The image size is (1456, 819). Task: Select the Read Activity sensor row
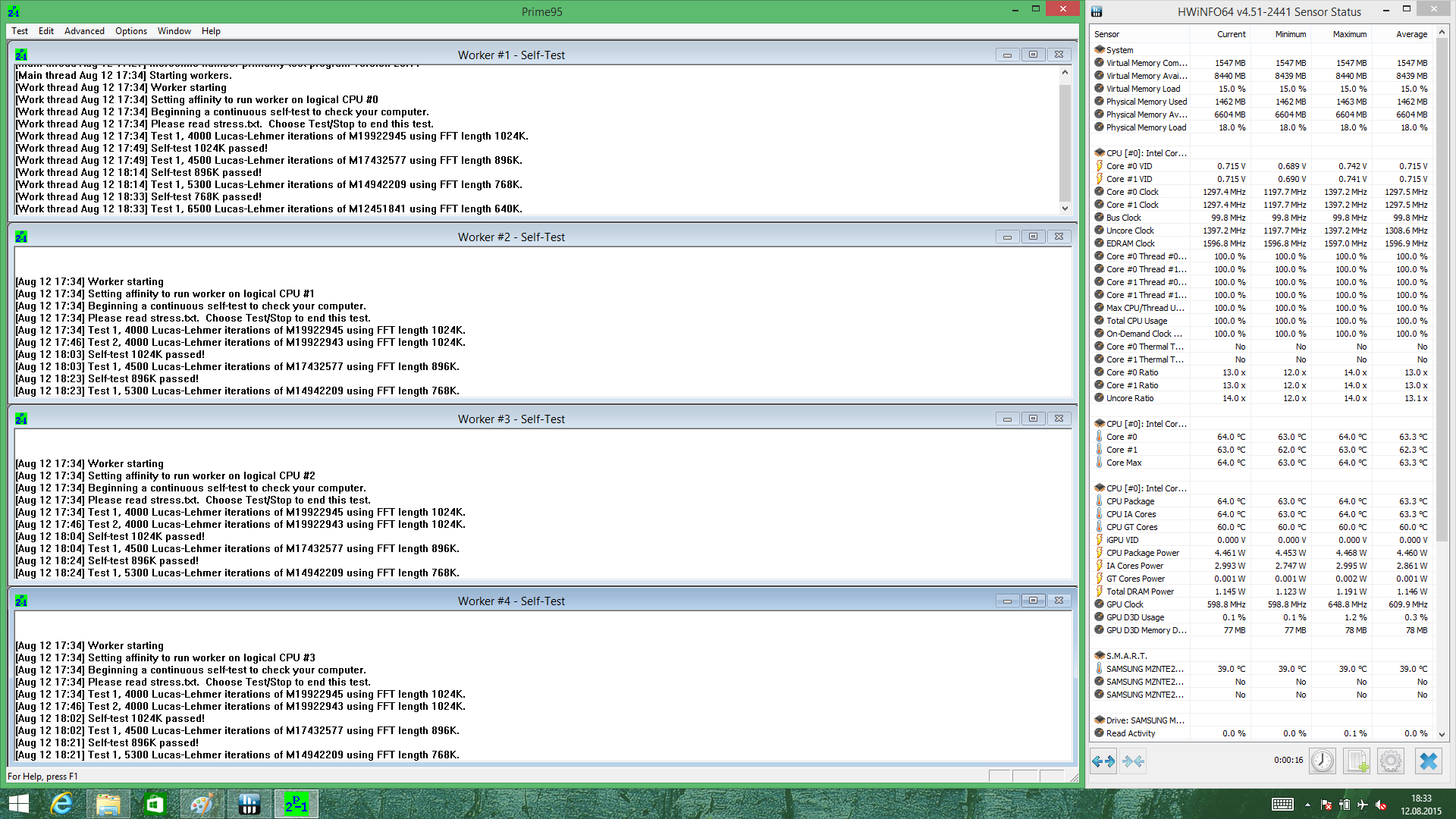click(1262, 733)
